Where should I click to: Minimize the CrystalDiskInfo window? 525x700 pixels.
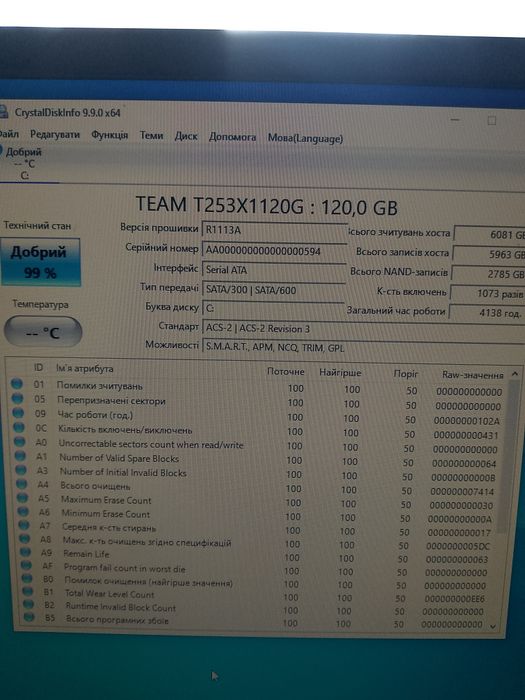(455, 120)
